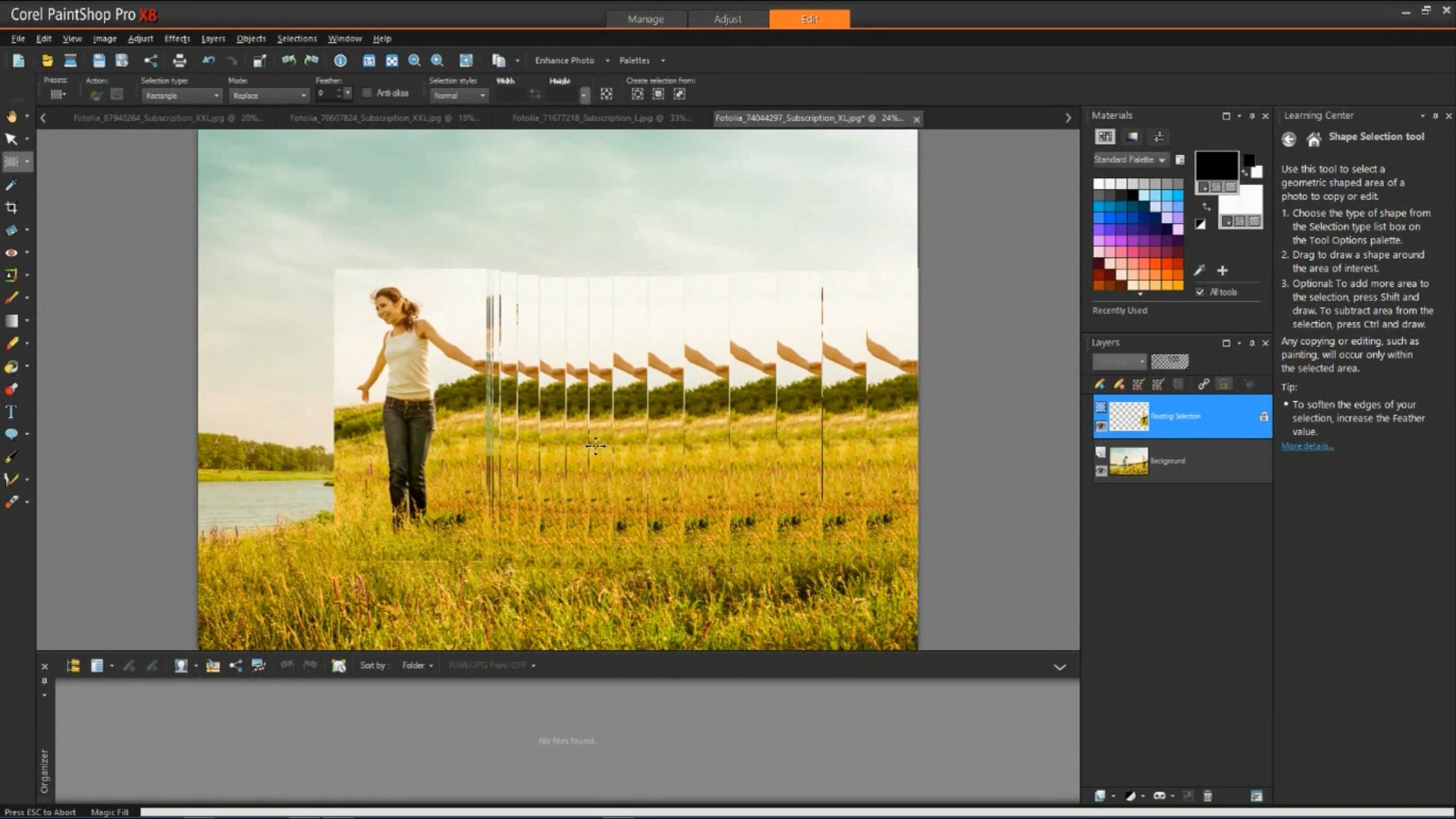The height and width of the screenshot is (819, 1456).
Task: Open the Layers menu
Action: pos(213,39)
